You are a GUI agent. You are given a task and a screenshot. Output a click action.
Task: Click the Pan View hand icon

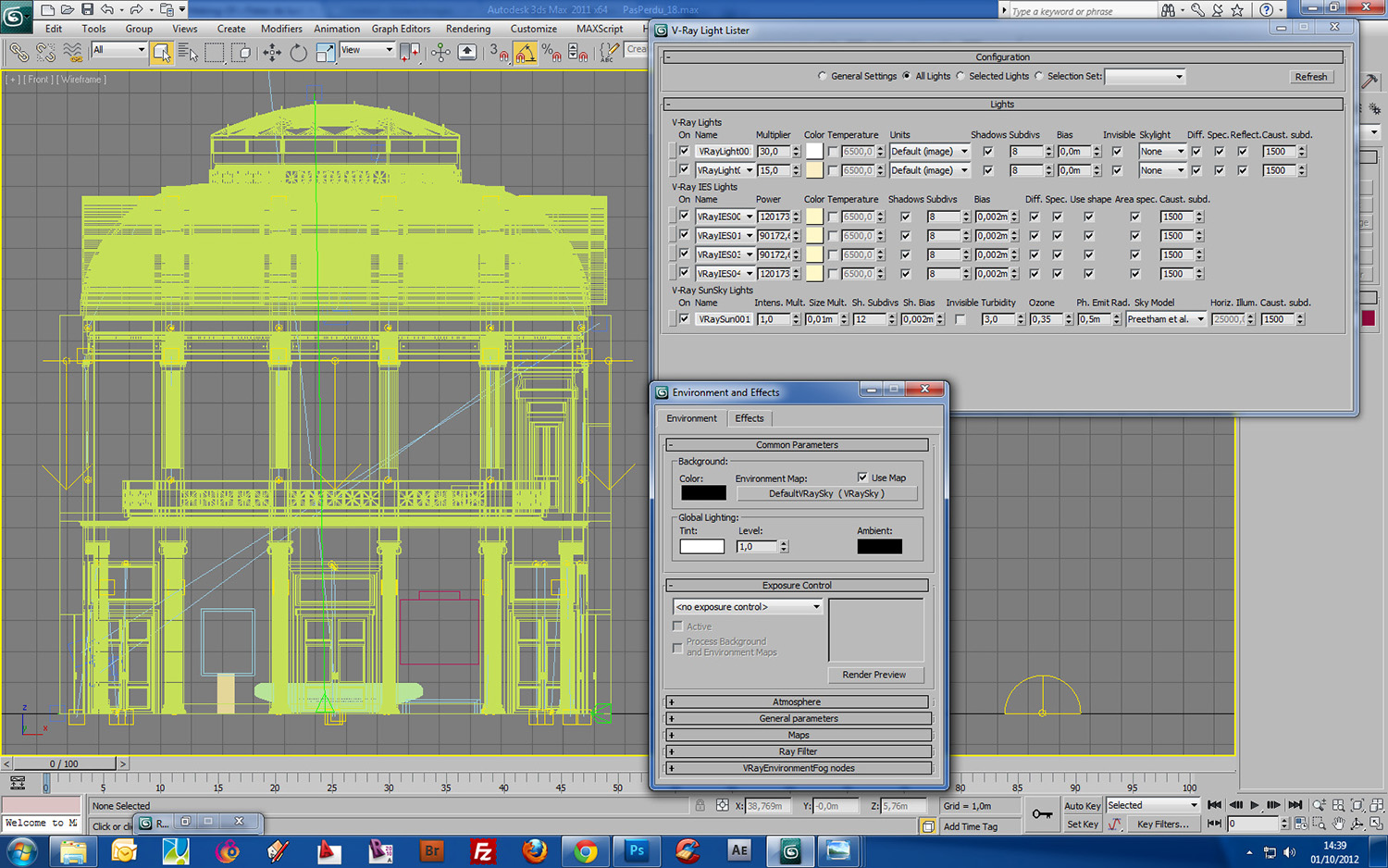click(x=1338, y=824)
